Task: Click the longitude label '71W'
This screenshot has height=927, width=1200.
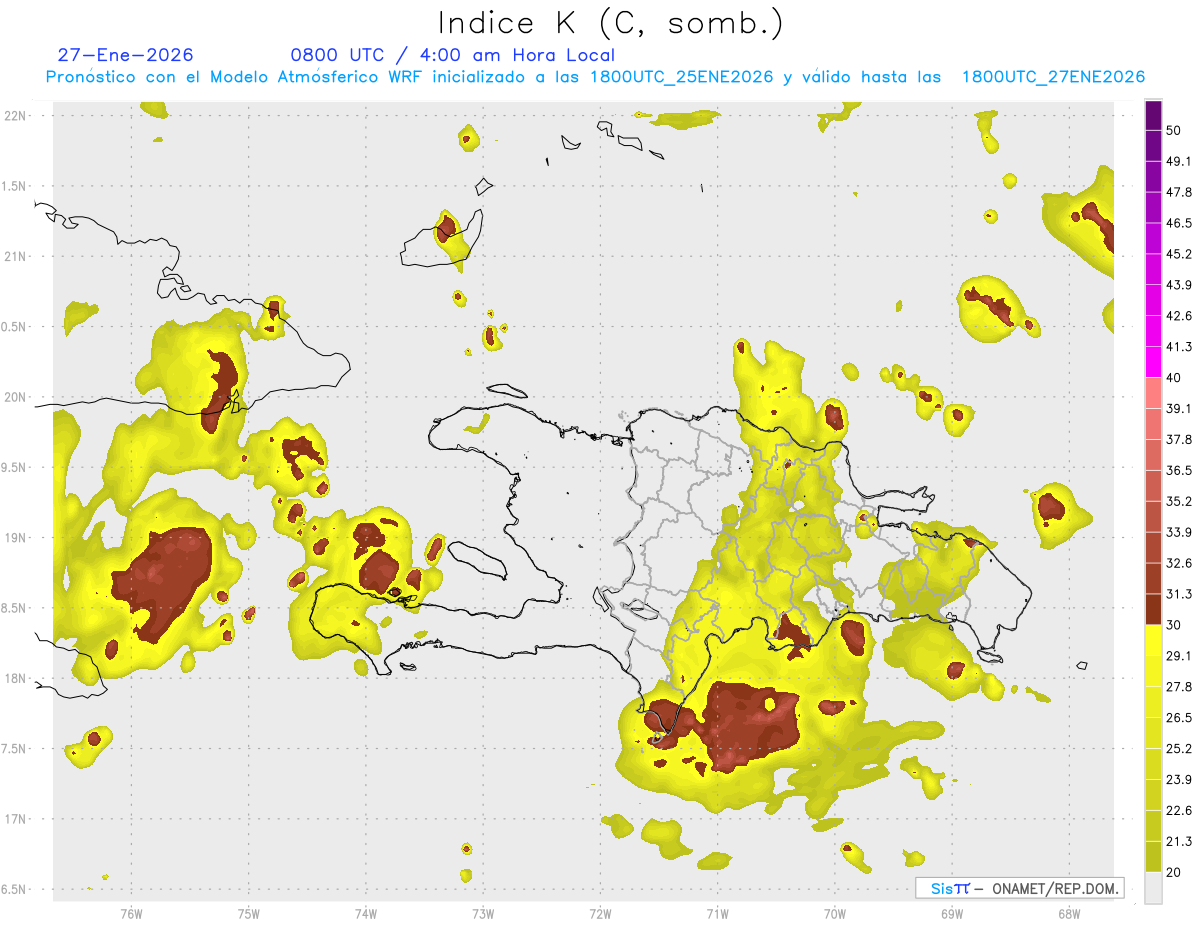Action: click(717, 913)
